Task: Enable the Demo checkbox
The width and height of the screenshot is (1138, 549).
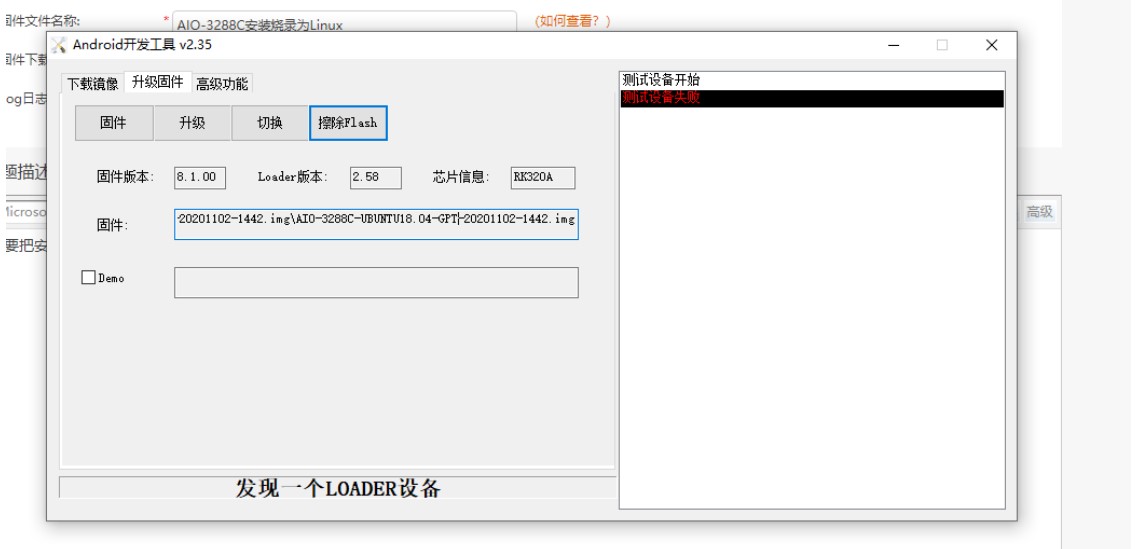Action: pyautogui.click(x=89, y=277)
